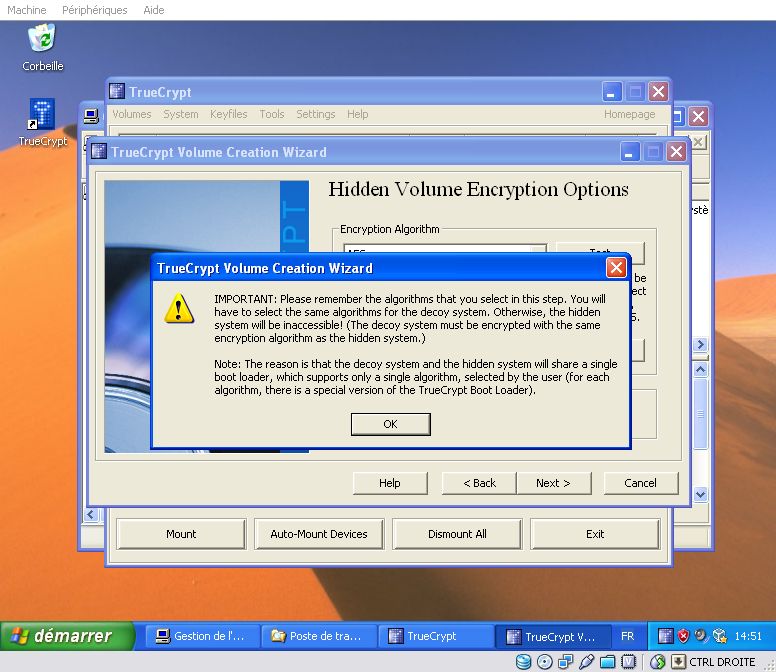Click the FR language indicator

click(628, 636)
